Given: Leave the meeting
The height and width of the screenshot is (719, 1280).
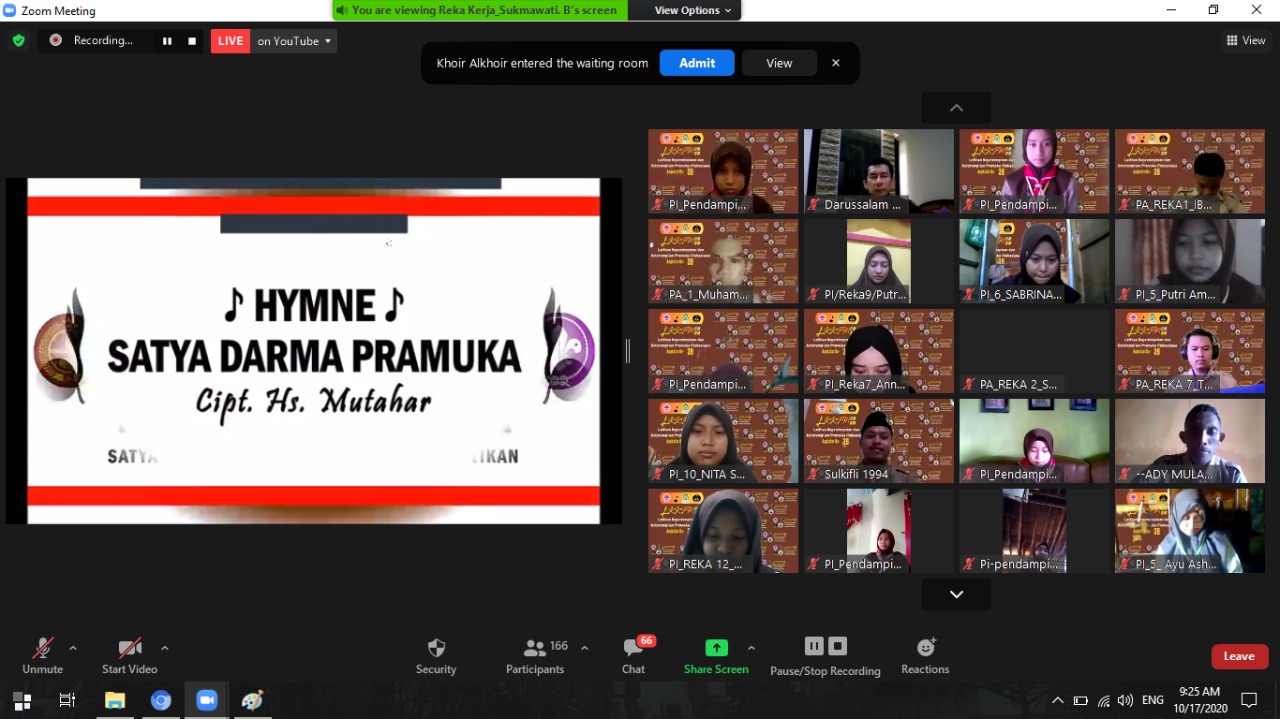Looking at the screenshot, I should point(1239,655).
